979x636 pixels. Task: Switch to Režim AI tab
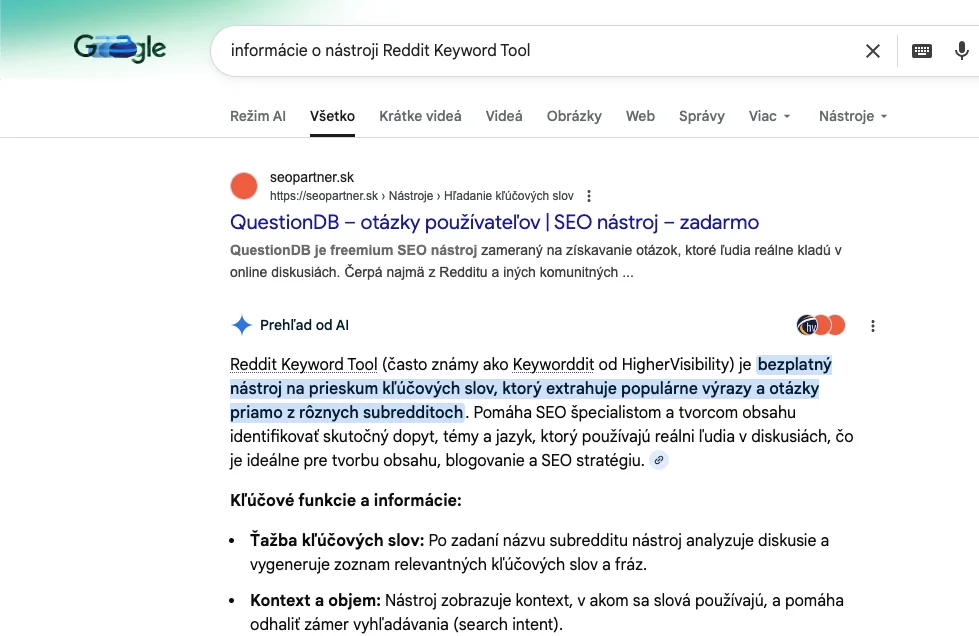(x=258, y=116)
